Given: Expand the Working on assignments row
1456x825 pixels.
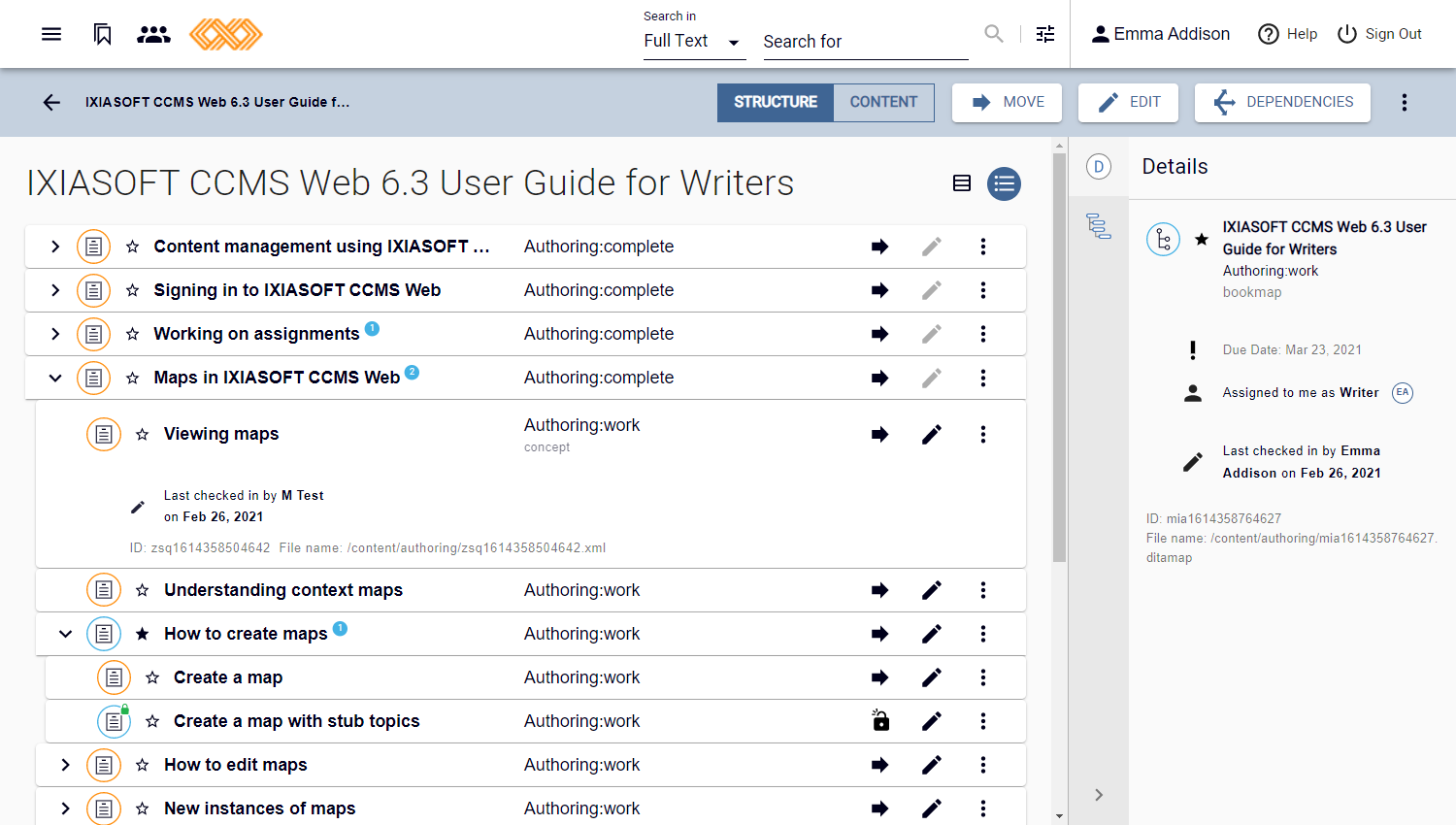Looking at the screenshot, I should pyautogui.click(x=55, y=334).
